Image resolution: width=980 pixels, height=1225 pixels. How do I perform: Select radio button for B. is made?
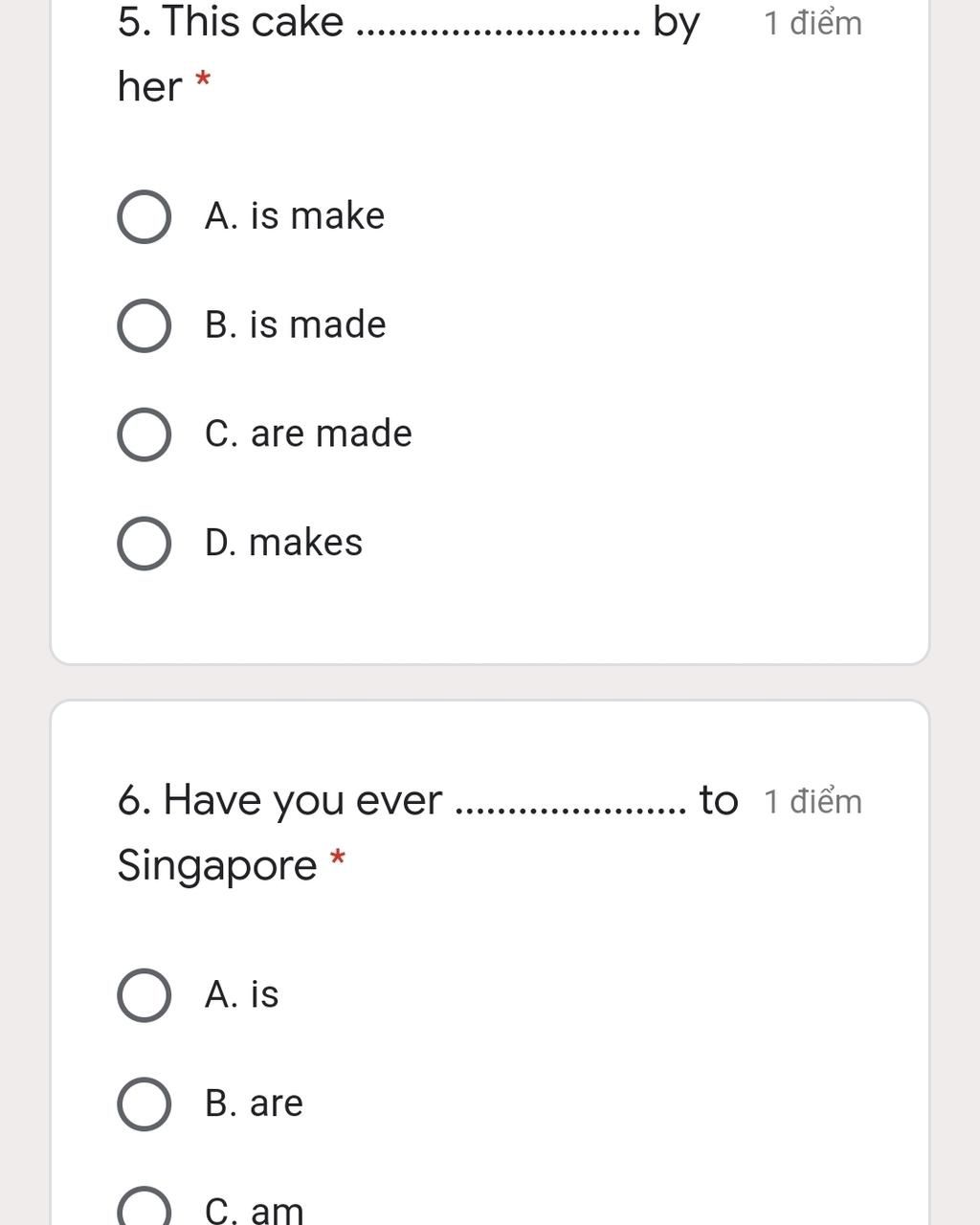[x=145, y=326]
